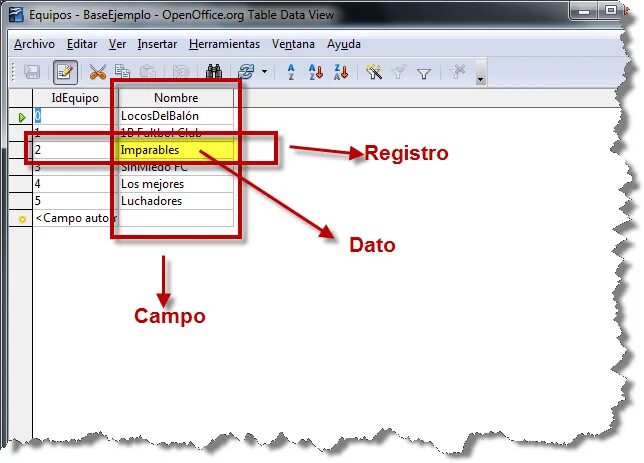Click the IdEquipo cell with value 0
The width and height of the screenshot is (644, 463).
pyautogui.click(x=75, y=116)
